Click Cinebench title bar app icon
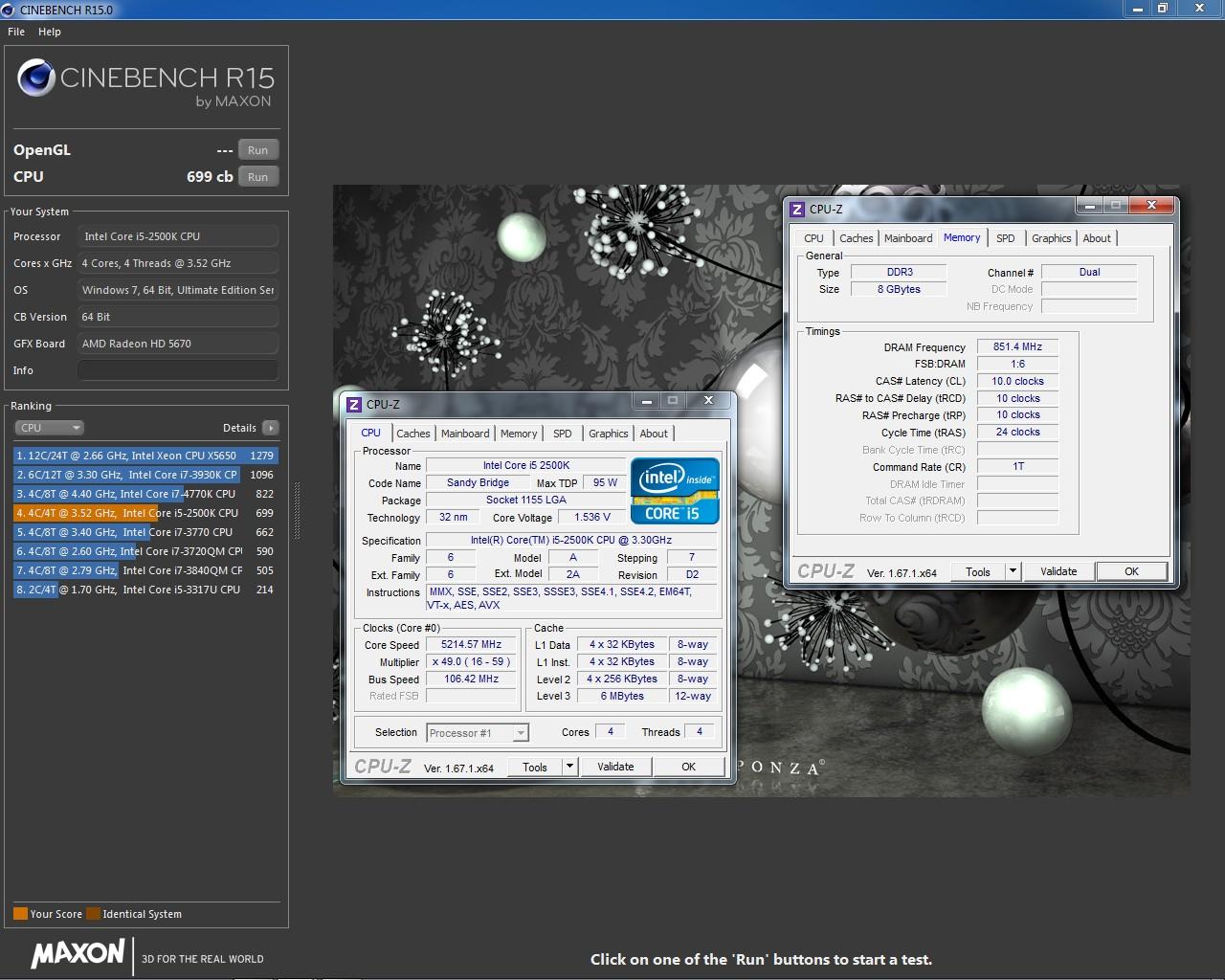Screen dimensions: 1225x980 9,10
